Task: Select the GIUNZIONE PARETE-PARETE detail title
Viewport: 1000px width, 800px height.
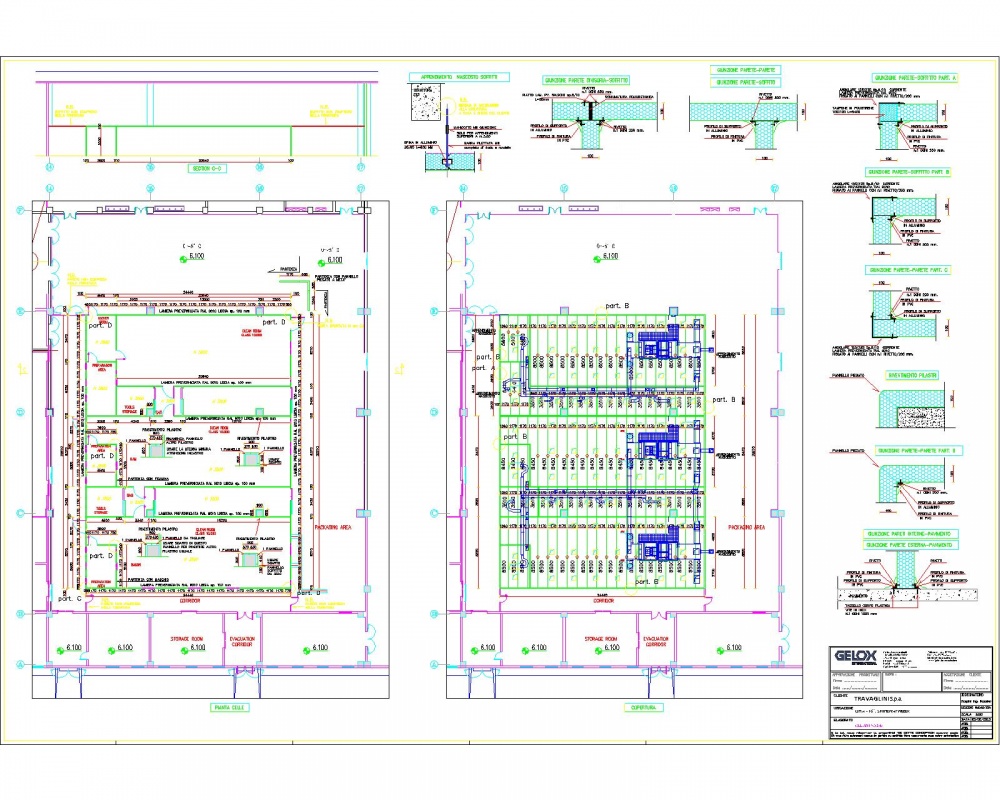Action: (745, 70)
